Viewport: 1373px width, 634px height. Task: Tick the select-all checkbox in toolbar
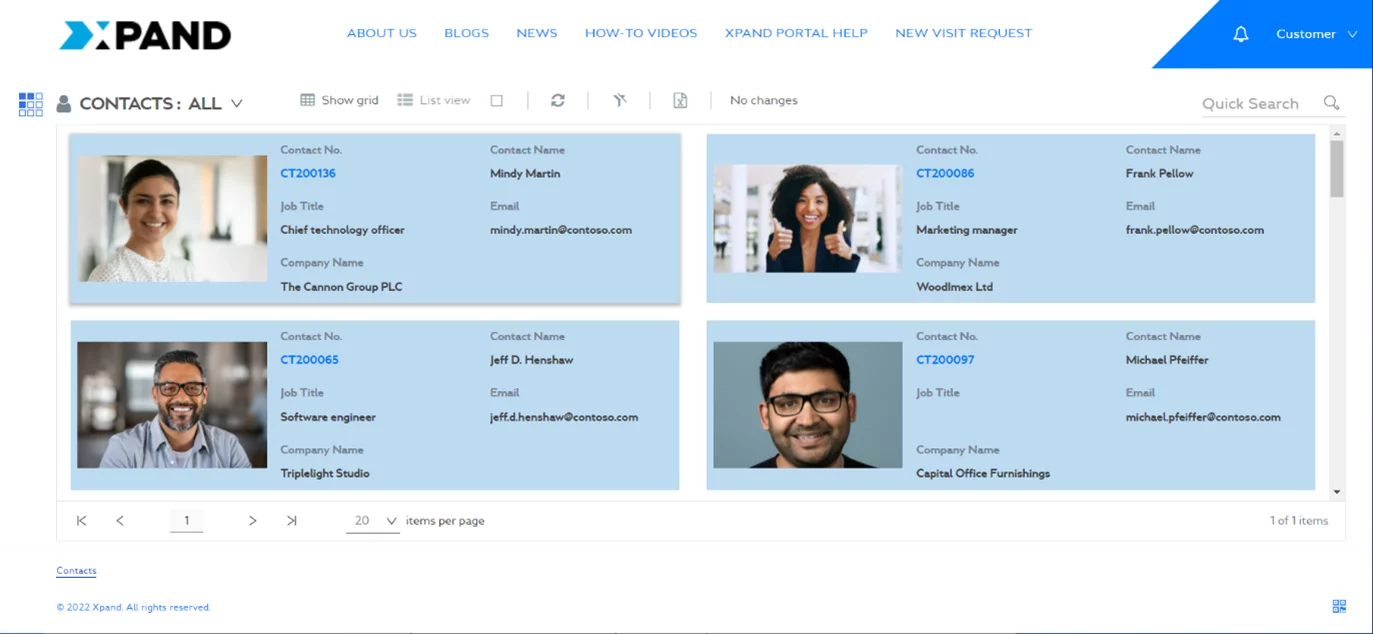coord(497,101)
